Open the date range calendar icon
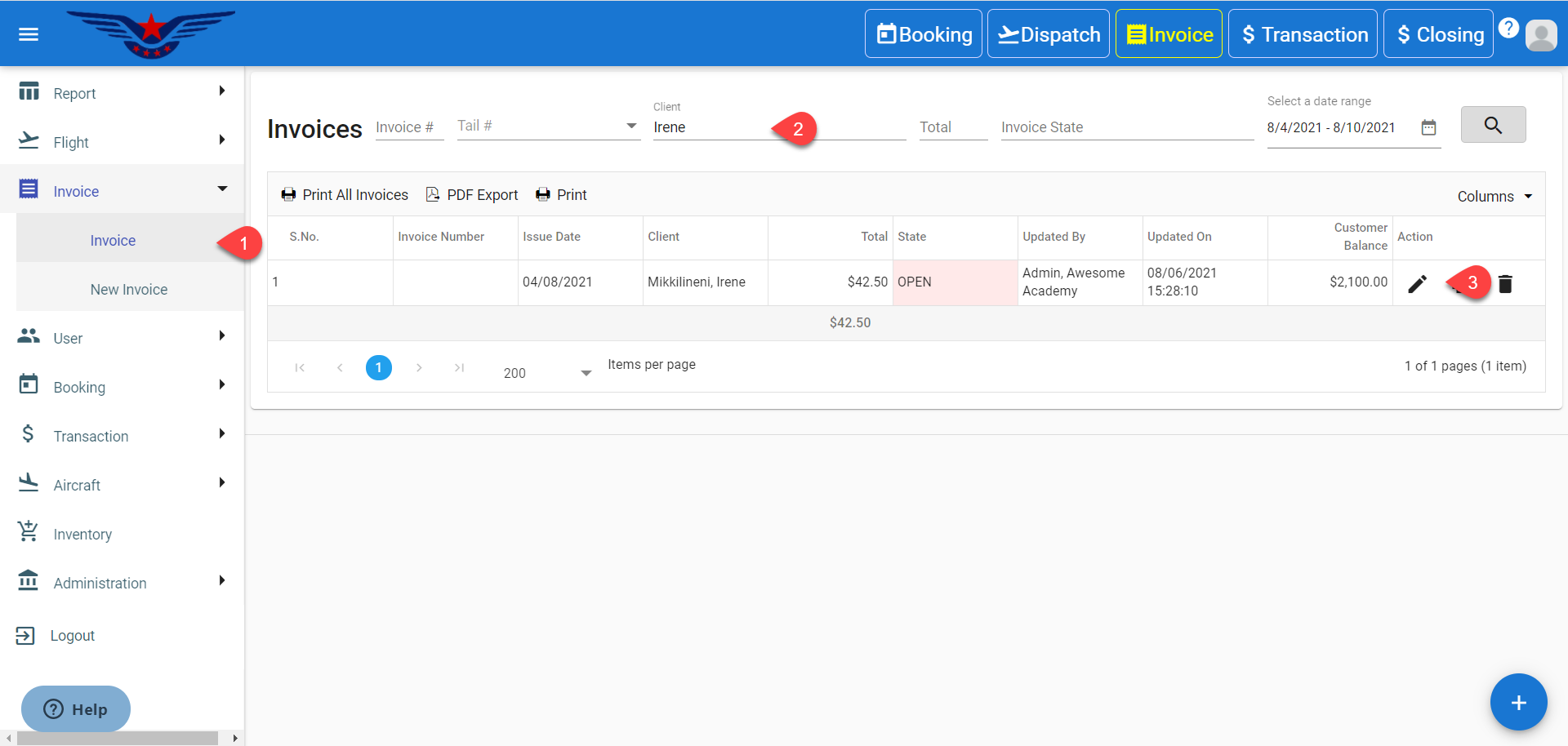Screen dimensions: 1568x746 1428,127
